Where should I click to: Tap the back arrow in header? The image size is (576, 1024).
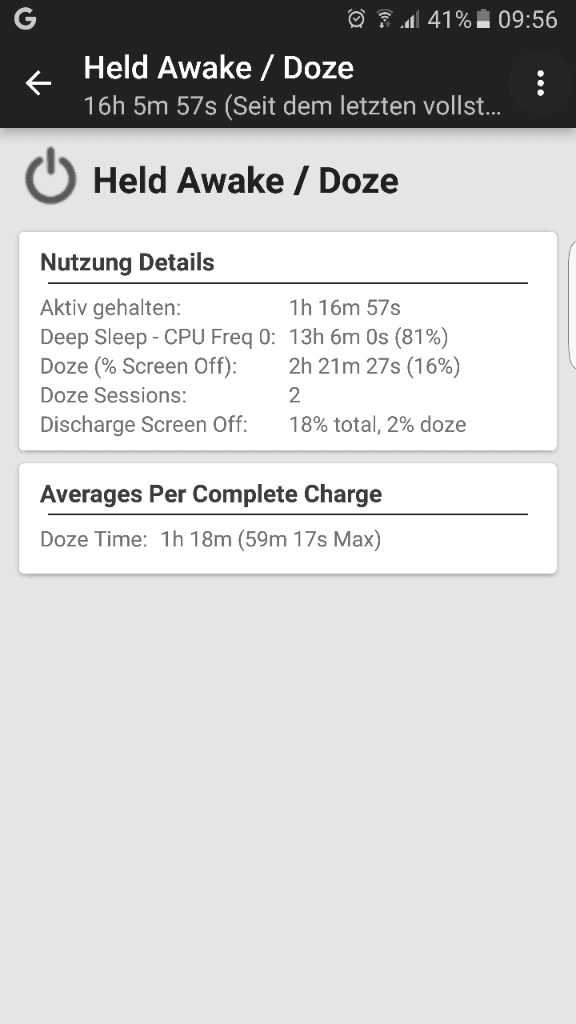pos(39,83)
